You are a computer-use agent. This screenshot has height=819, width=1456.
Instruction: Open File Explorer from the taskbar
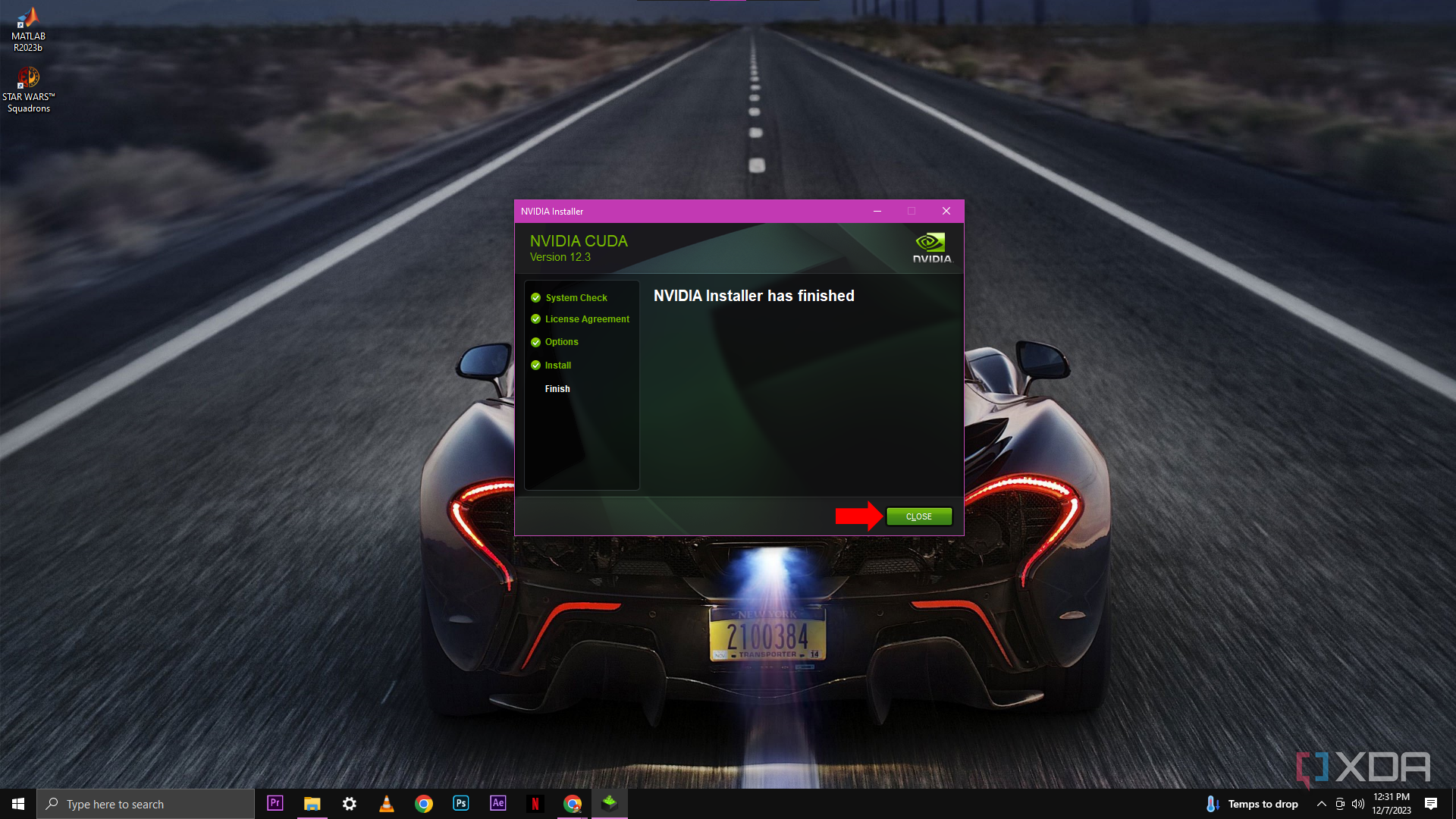[312, 803]
